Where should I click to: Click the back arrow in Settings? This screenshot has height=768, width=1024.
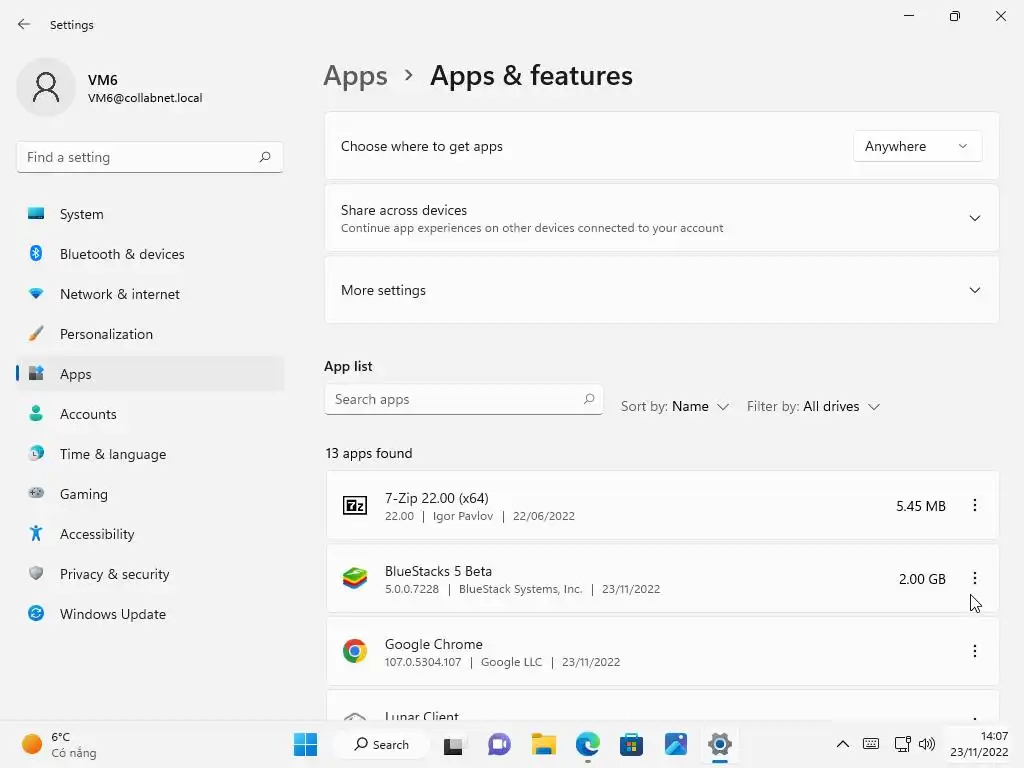(24, 24)
